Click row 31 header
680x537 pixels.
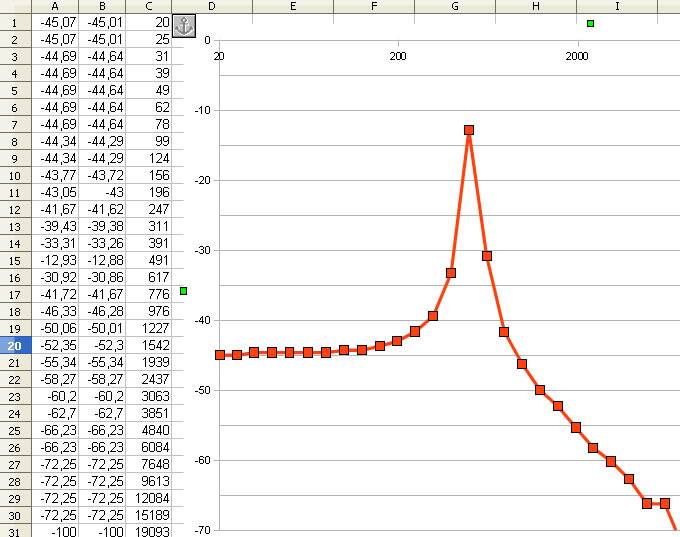click(15, 531)
